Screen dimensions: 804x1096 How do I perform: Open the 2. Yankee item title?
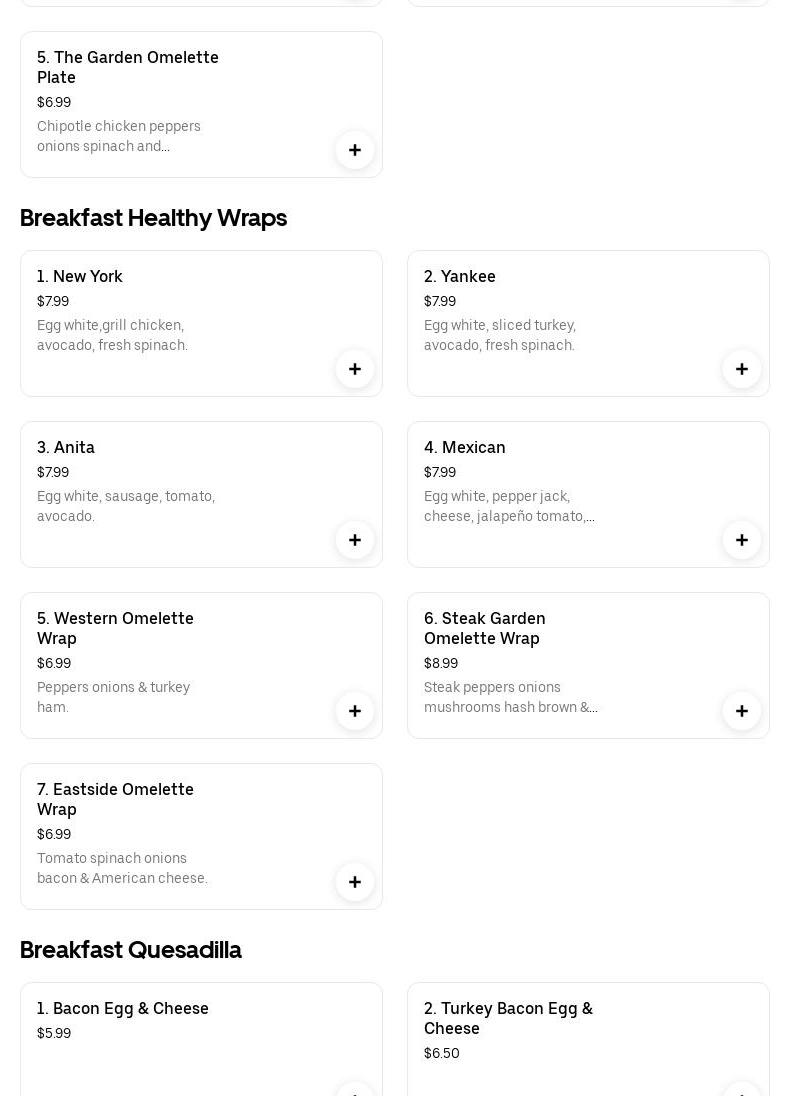click(x=460, y=277)
